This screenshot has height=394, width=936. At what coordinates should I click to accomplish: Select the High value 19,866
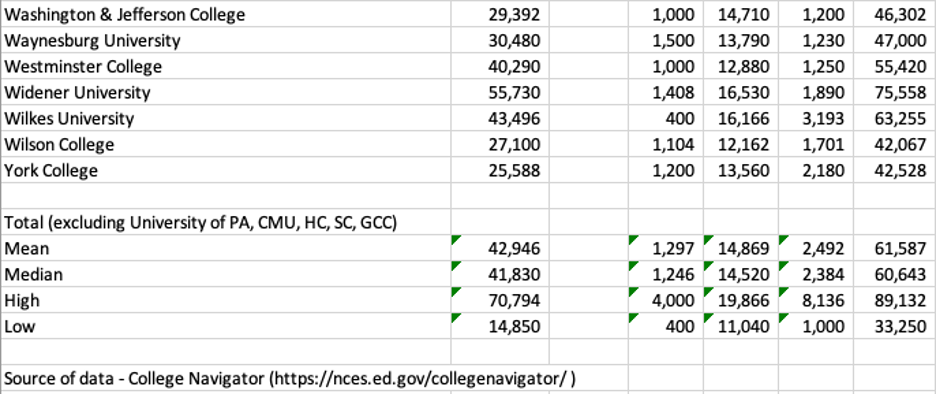(x=741, y=300)
